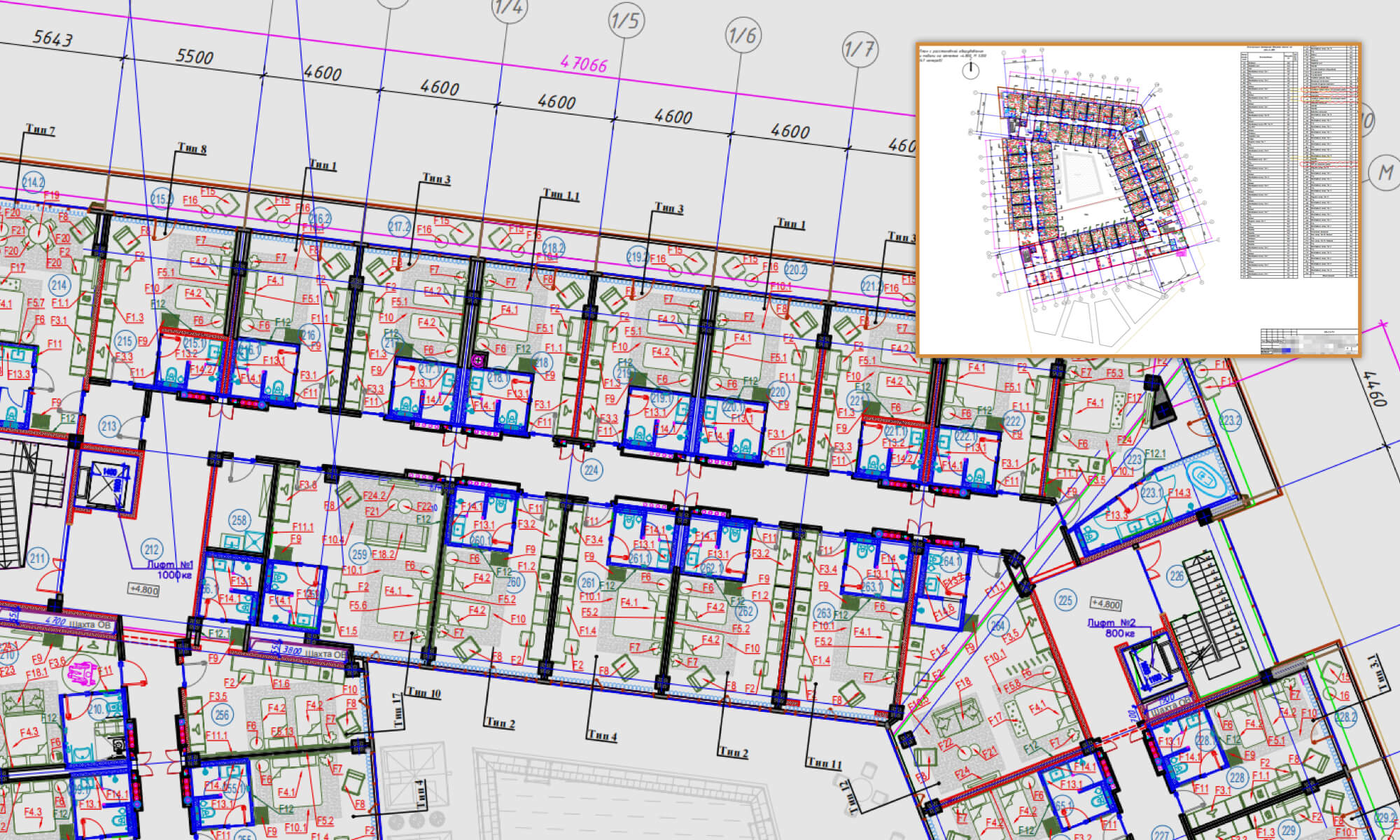Click the Тип 10 callout label
The width and height of the screenshot is (1400, 840).
pyautogui.click(x=423, y=693)
